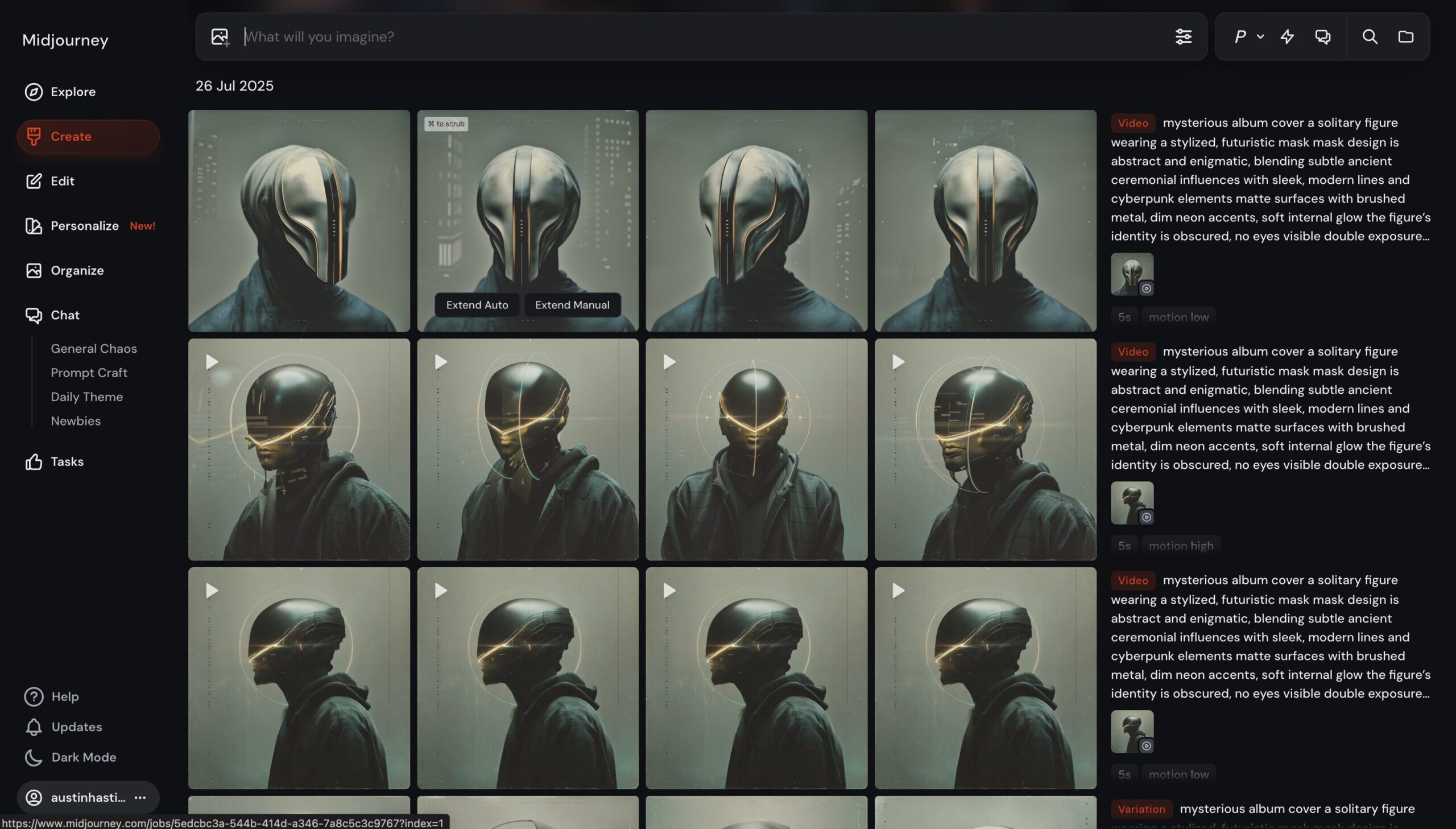Viewport: 1456px width, 829px height.
Task: Add an image to the prompt
Action: (220, 36)
